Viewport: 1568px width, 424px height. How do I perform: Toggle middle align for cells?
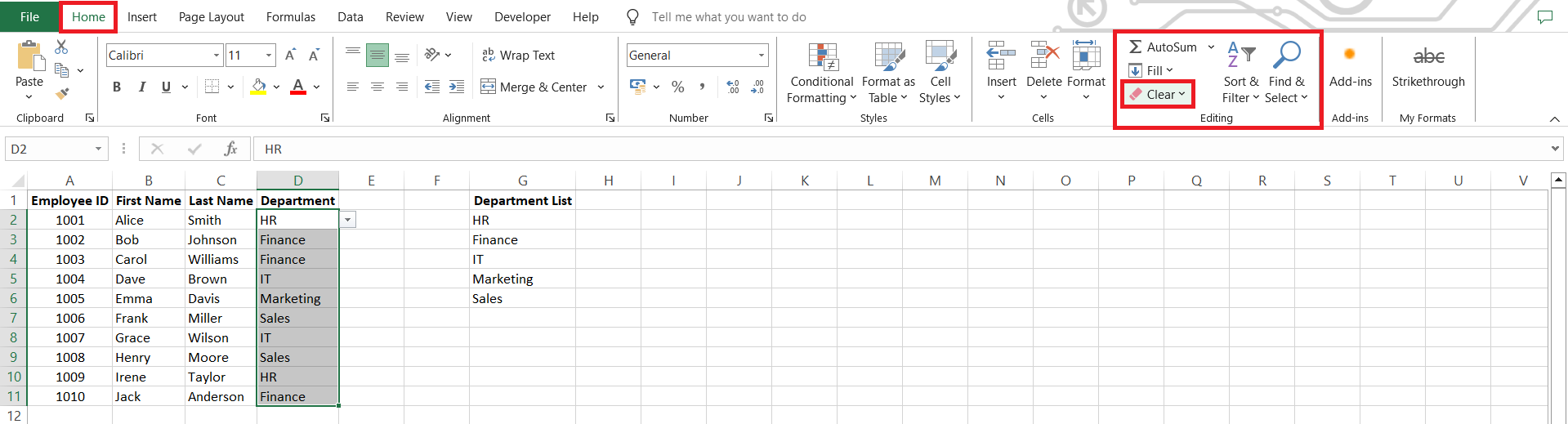(x=377, y=55)
